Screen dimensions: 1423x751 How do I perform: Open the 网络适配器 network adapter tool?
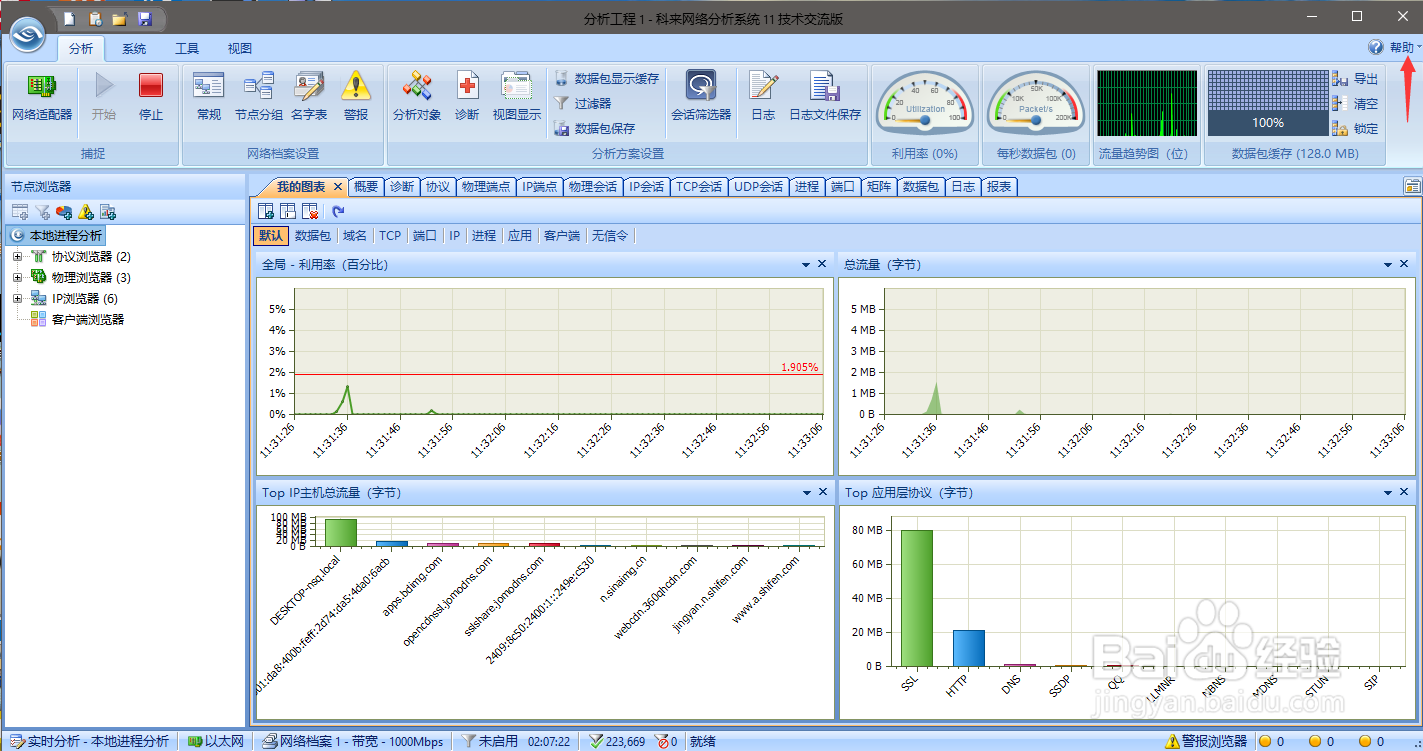coord(42,98)
